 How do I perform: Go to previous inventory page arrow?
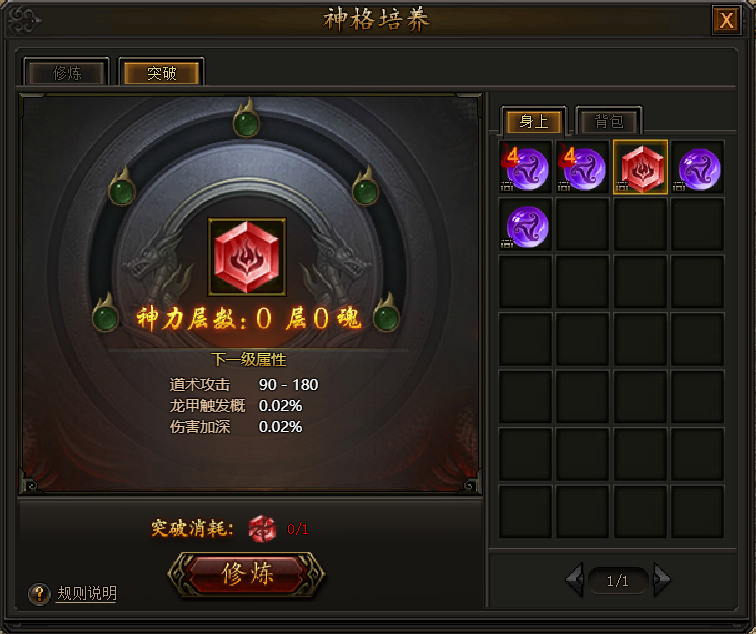pos(575,579)
